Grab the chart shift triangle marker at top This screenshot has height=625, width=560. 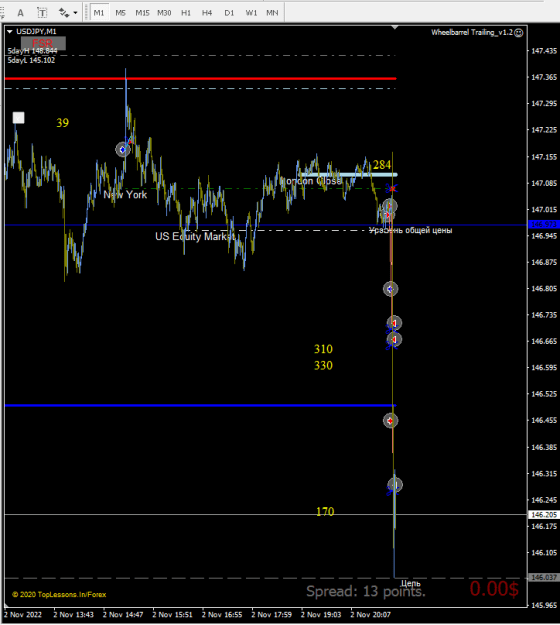click(395, 27)
